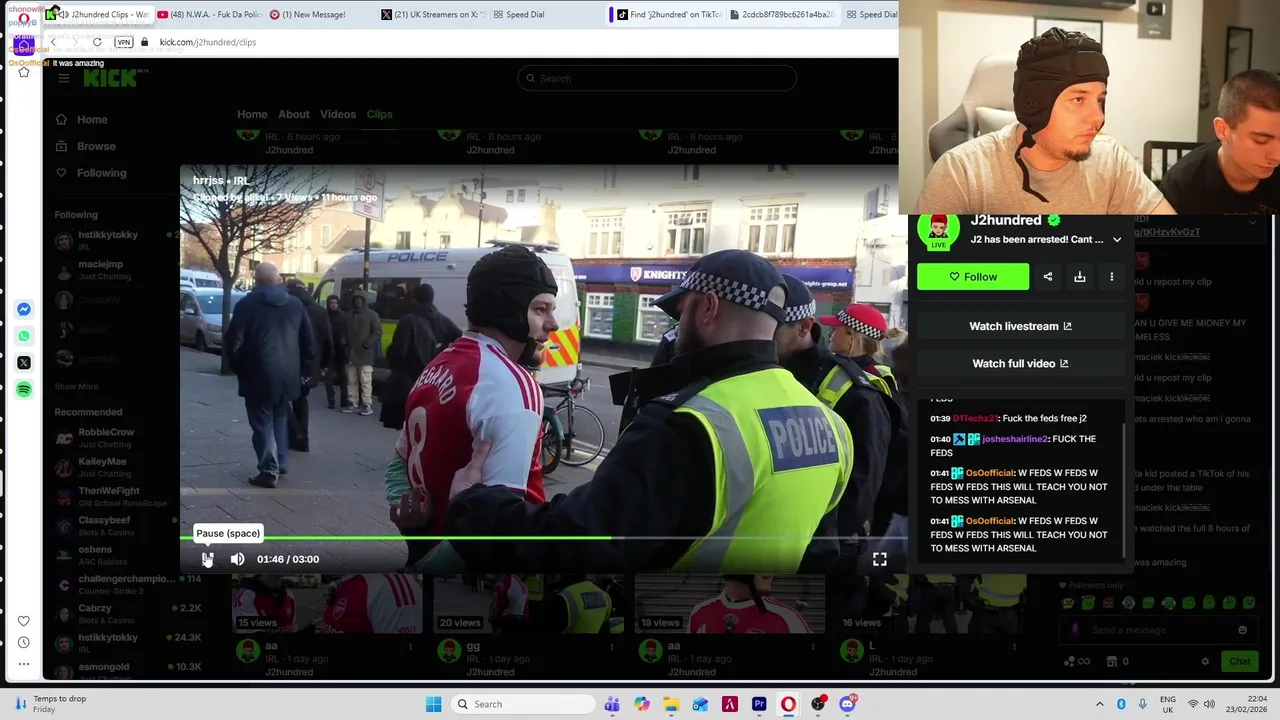Open the Kick hamburger menu
The height and width of the screenshot is (720, 1280).
pos(64,78)
